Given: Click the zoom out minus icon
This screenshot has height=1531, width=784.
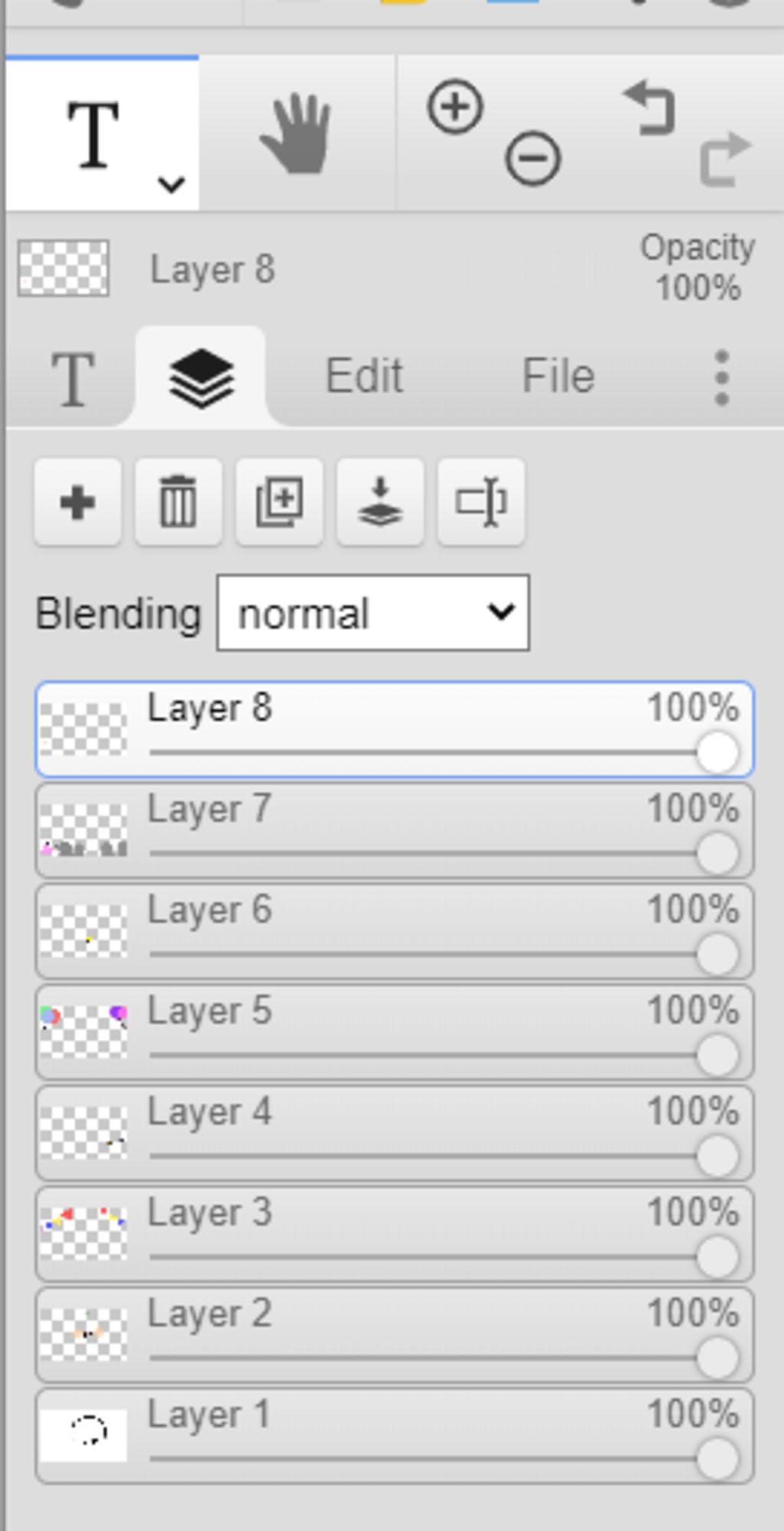Looking at the screenshot, I should (x=533, y=159).
